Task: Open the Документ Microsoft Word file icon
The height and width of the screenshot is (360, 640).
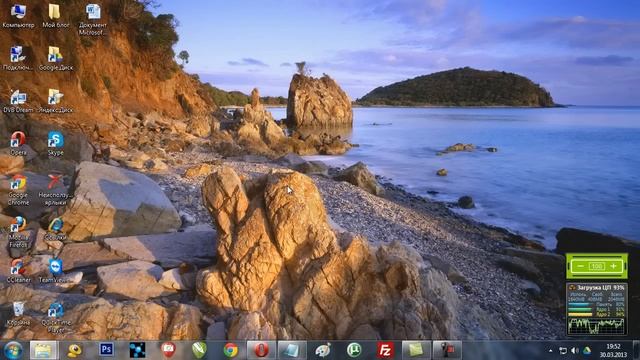Action: coord(93,19)
